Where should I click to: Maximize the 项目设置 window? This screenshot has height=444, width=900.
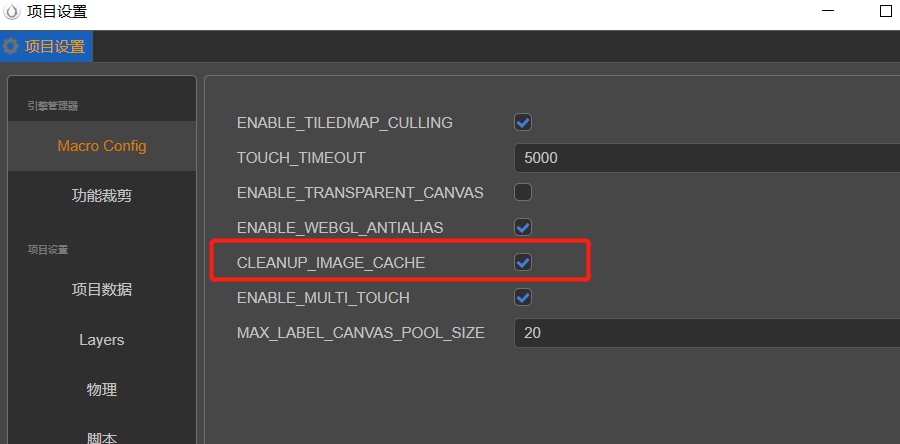click(x=885, y=11)
